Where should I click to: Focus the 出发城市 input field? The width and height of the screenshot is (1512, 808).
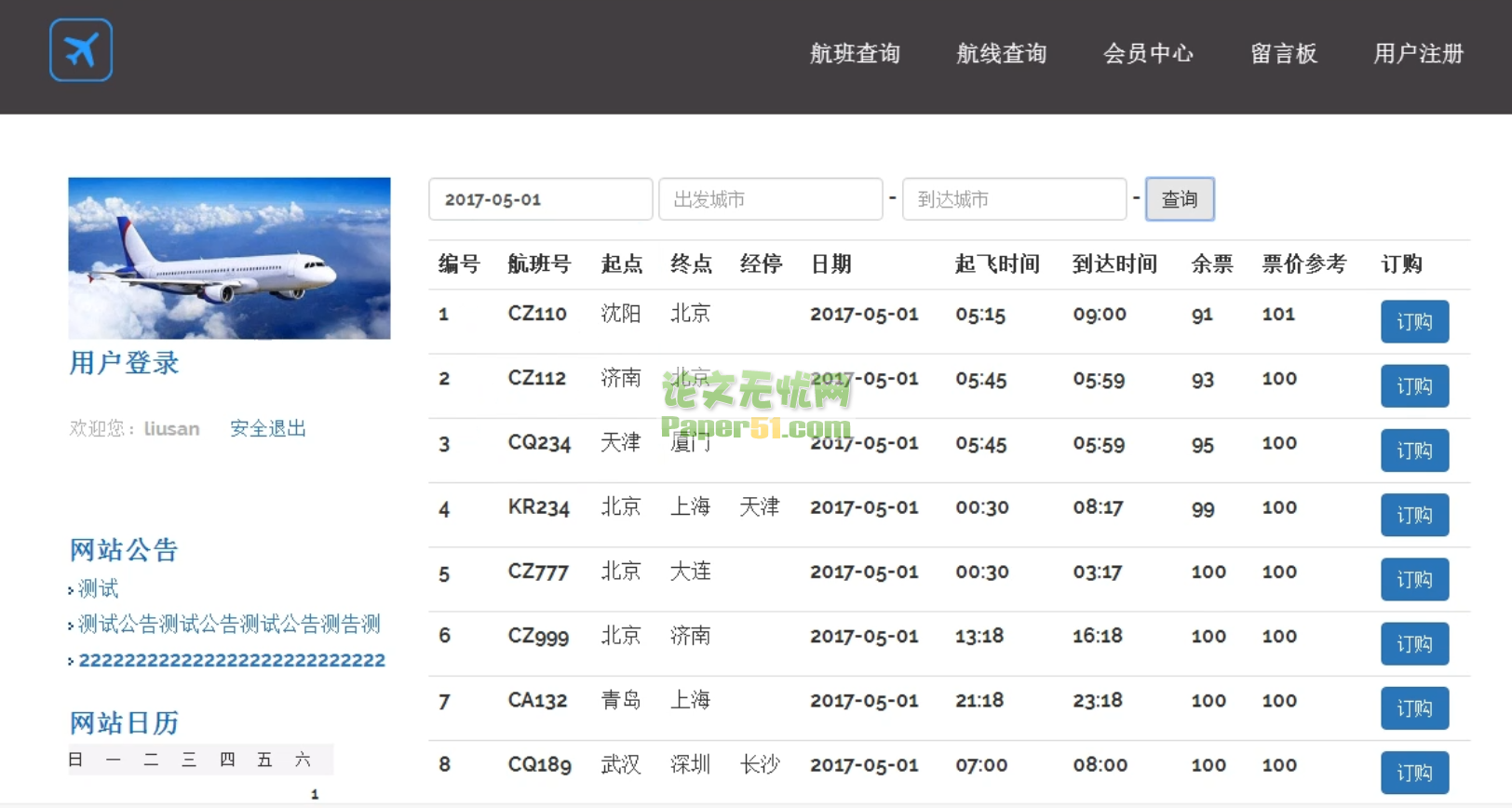click(x=771, y=199)
